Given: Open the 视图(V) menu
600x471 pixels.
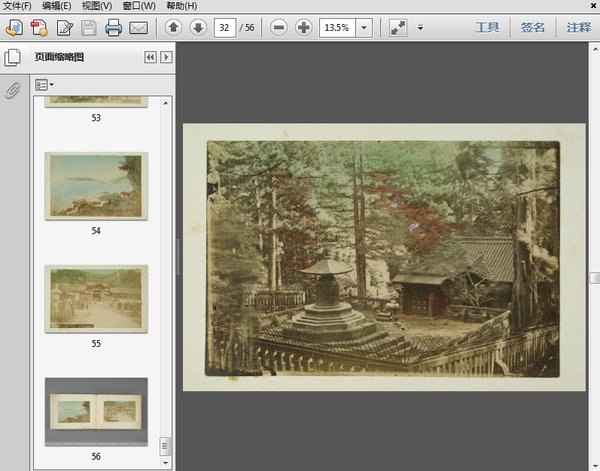Looking at the screenshot, I should click(97, 6).
